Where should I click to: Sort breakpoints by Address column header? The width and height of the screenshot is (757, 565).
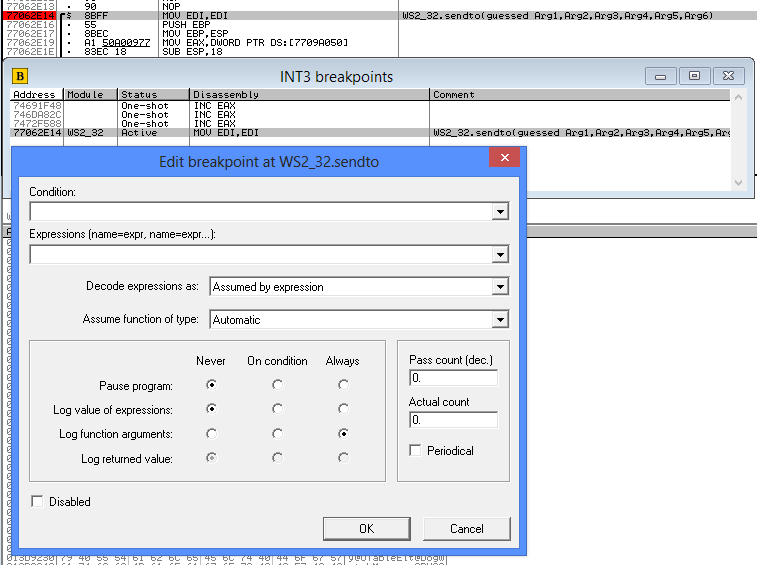pos(37,95)
